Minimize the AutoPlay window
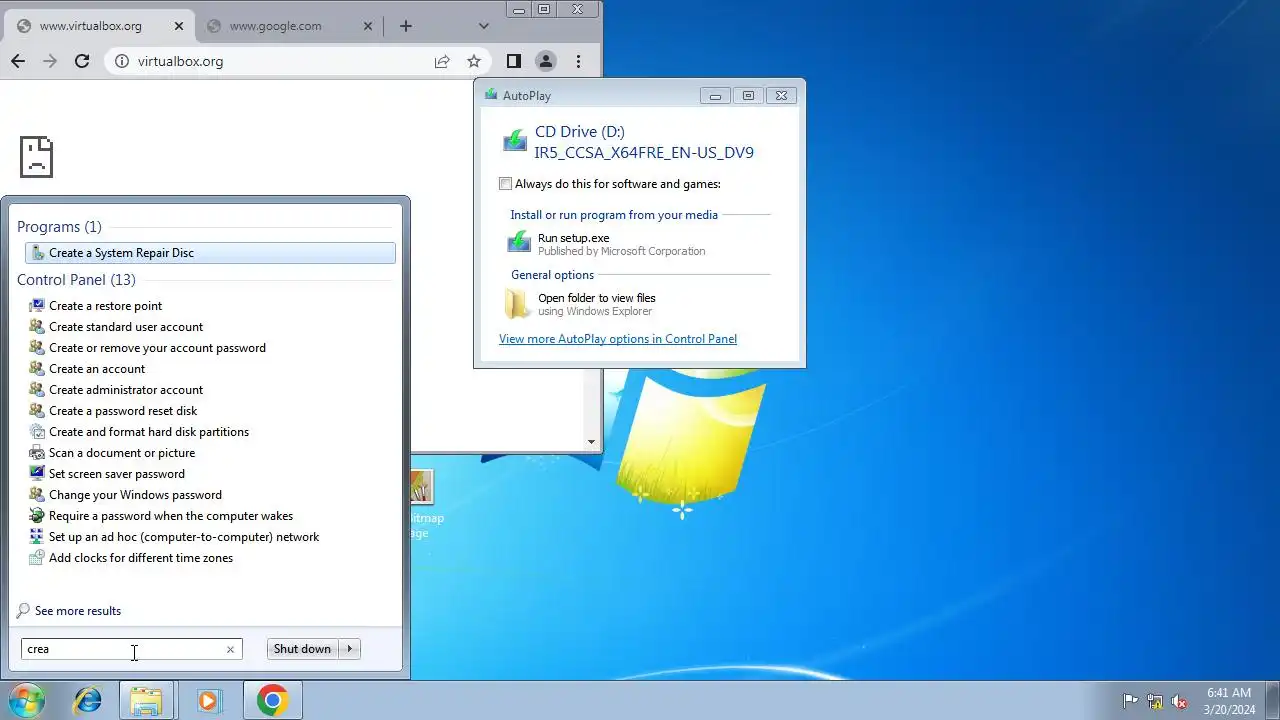The height and width of the screenshot is (720, 1280). pyautogui.click(x=715, y=96)
